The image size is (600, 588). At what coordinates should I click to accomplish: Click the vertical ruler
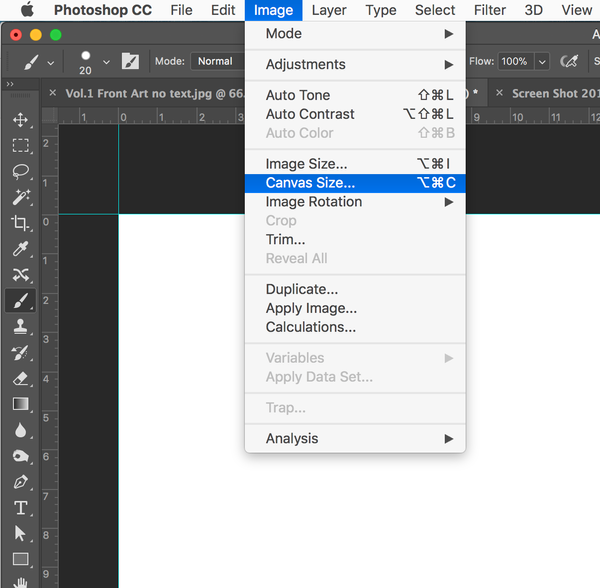[49, 356]
